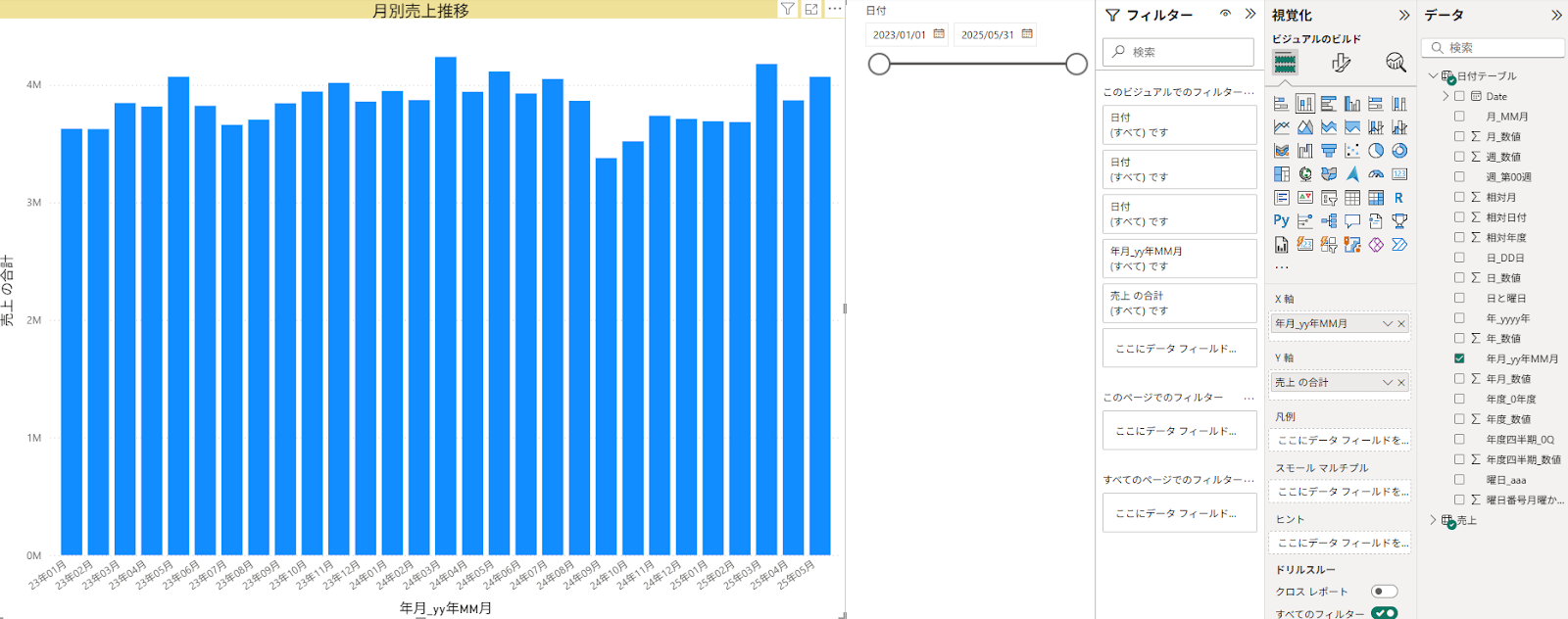
Task: Select the card (123) visual icon
Action: coord(1399,174)
